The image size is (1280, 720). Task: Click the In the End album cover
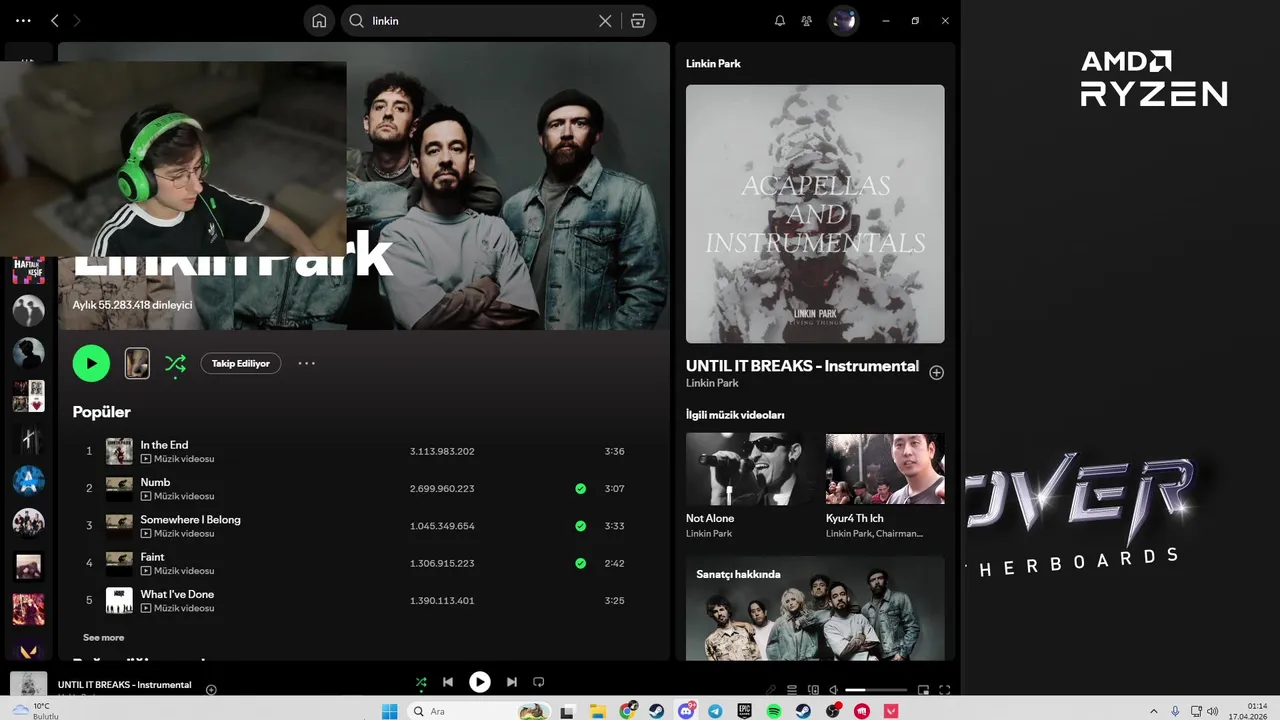[x=119, y=451]
